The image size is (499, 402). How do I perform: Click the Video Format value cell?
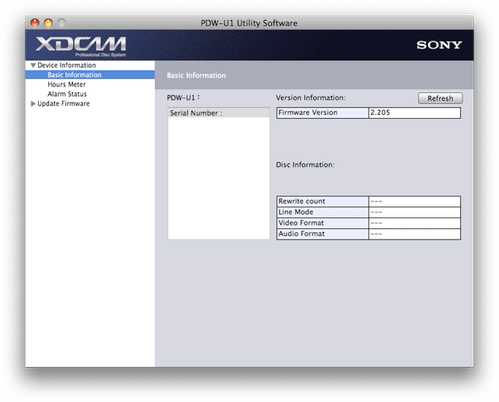(x=415, y=223)
